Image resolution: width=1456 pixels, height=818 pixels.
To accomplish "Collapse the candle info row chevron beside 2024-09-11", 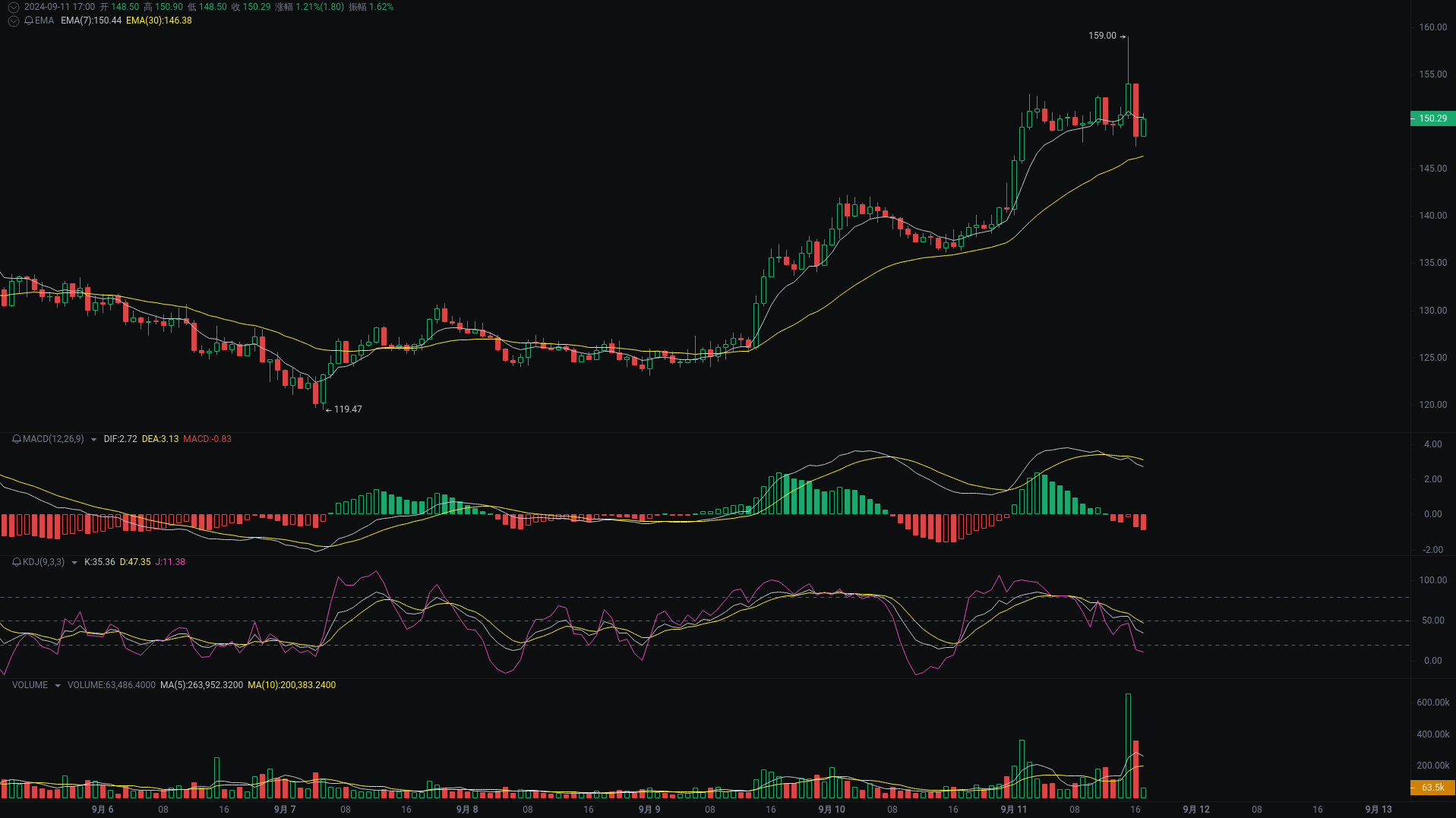I will point(13,7).
